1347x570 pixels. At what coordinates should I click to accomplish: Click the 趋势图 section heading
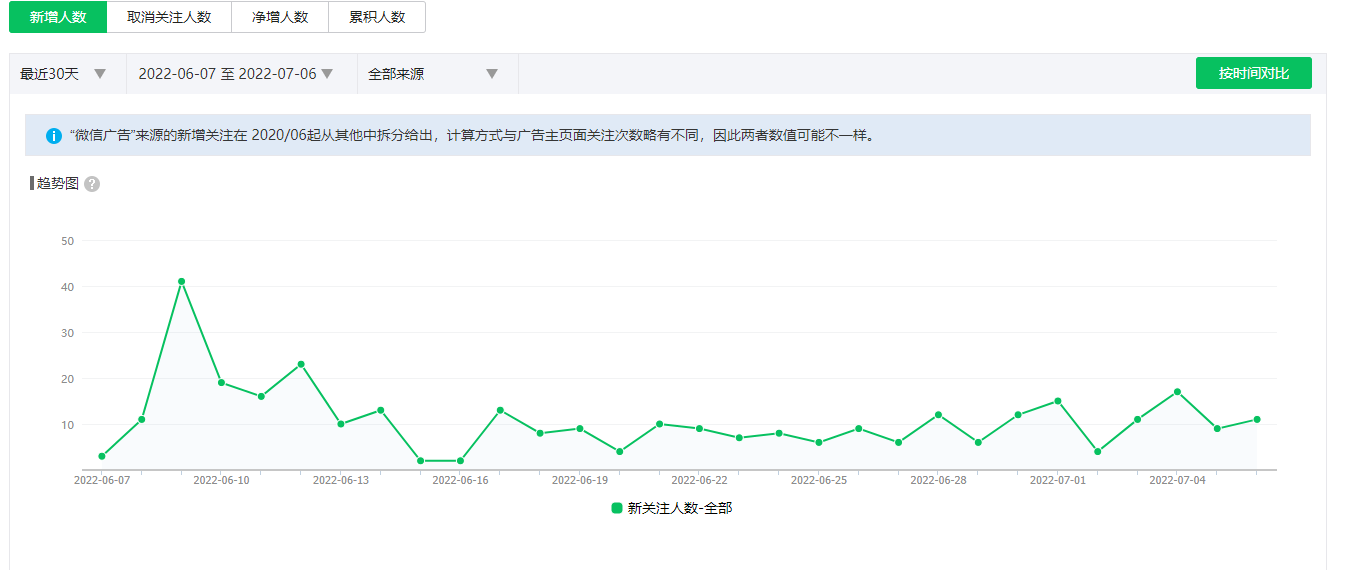[x=57, y=184]
